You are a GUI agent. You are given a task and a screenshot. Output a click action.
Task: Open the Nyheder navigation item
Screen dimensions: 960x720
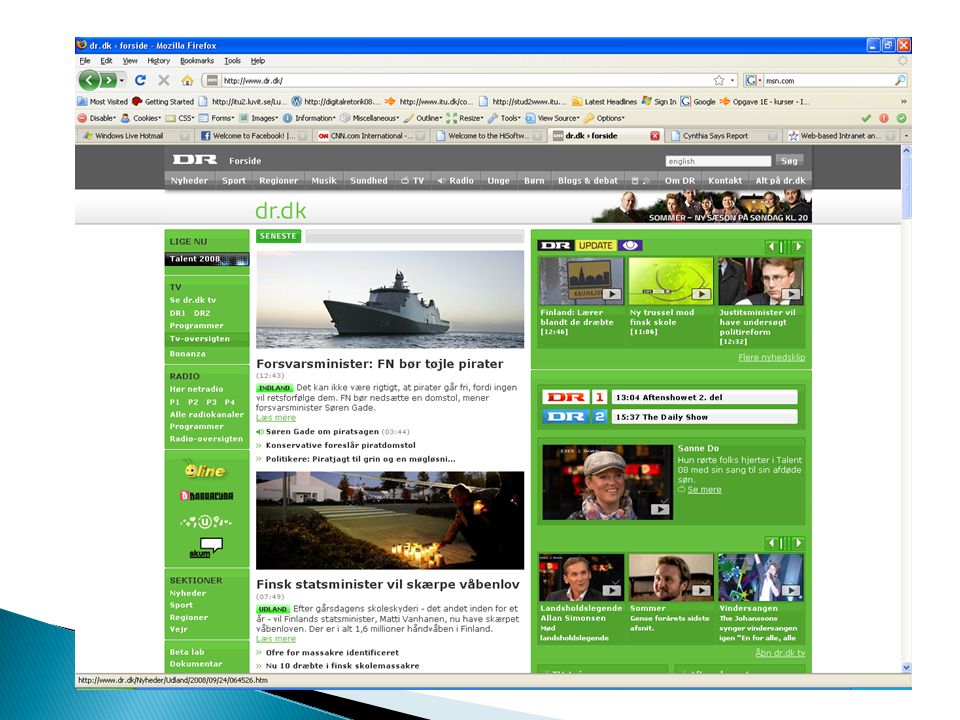pyautogui.click(x=189, y=181)
